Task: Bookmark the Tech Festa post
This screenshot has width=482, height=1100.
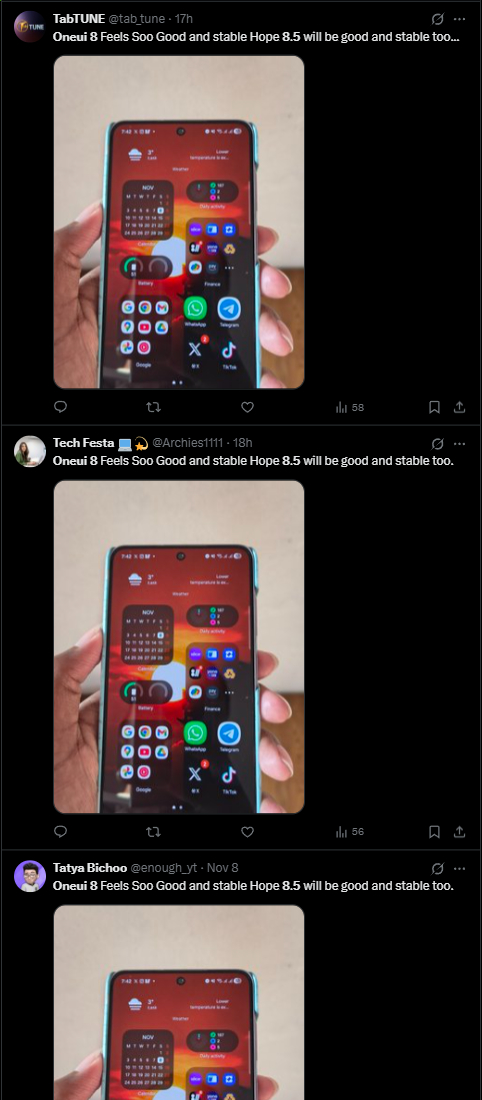Action: click(434, 831)
